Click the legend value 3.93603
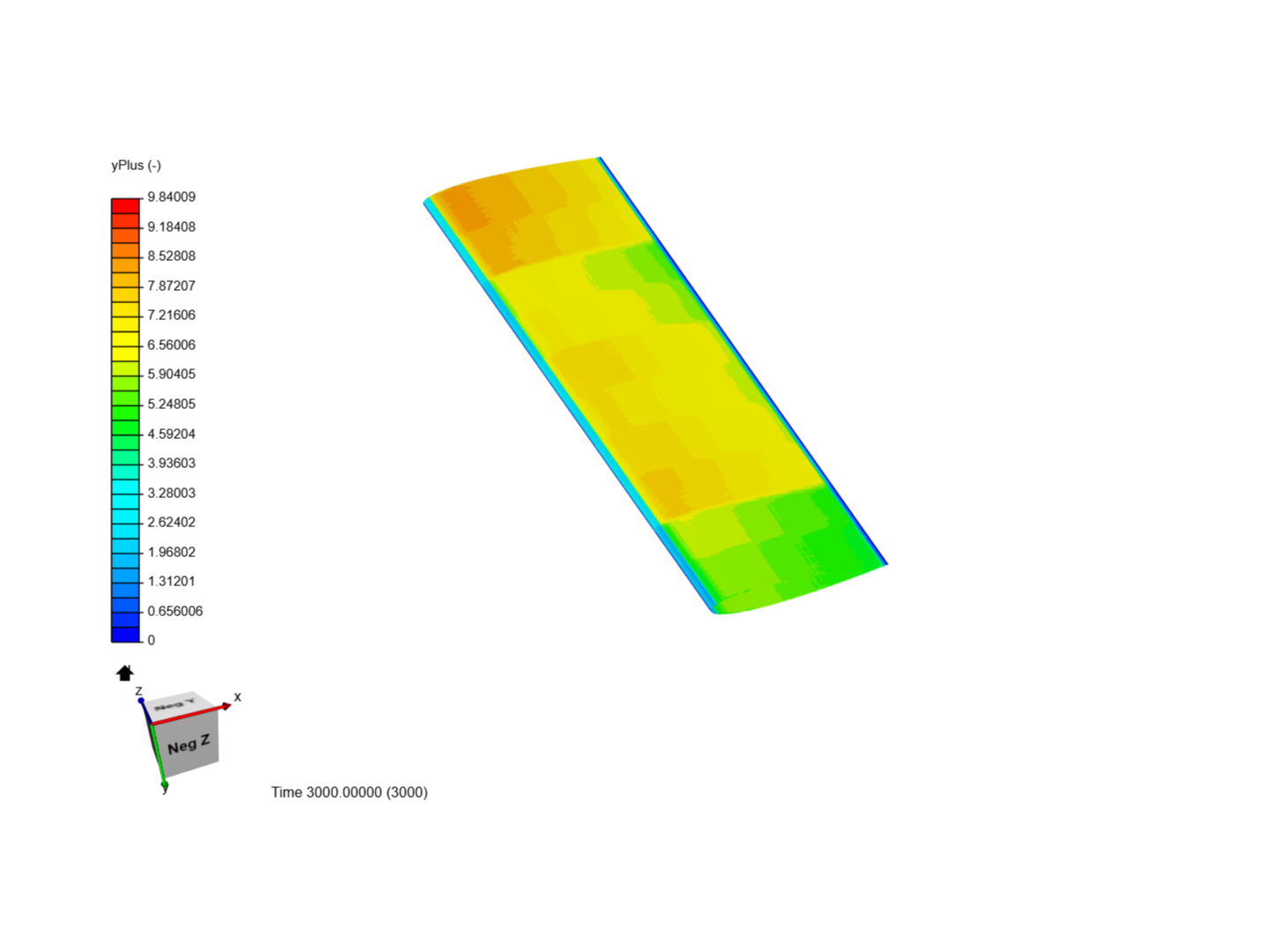This screenshot has width=1270, height=952. click(171, 463)
